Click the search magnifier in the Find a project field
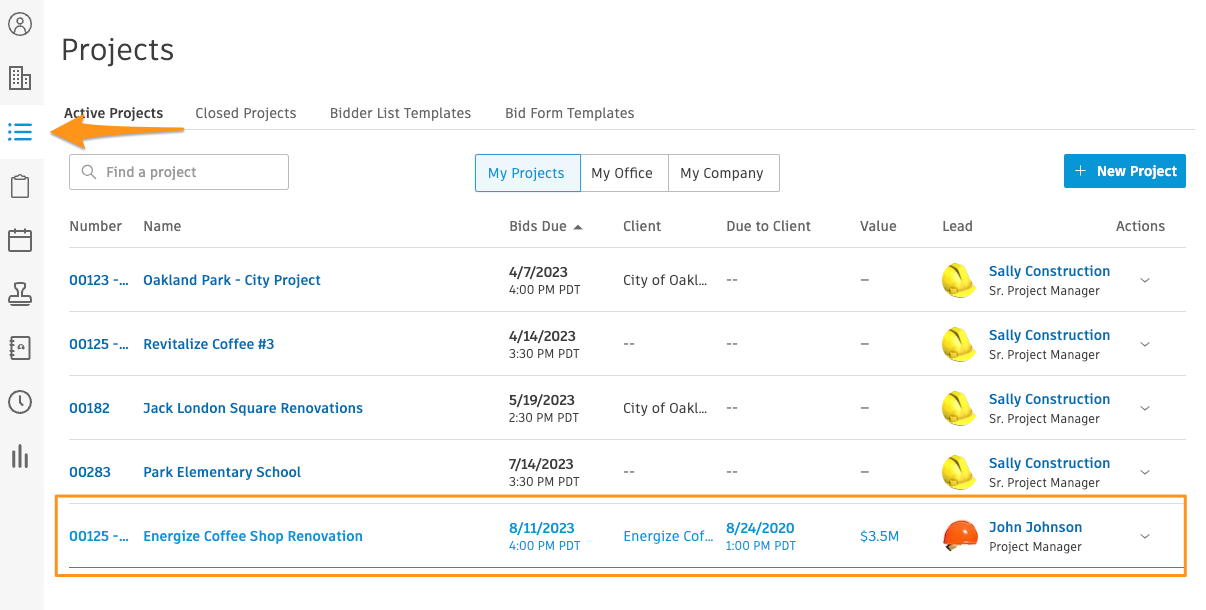Screen dimensions: 1206x610 tap(91, 172)
